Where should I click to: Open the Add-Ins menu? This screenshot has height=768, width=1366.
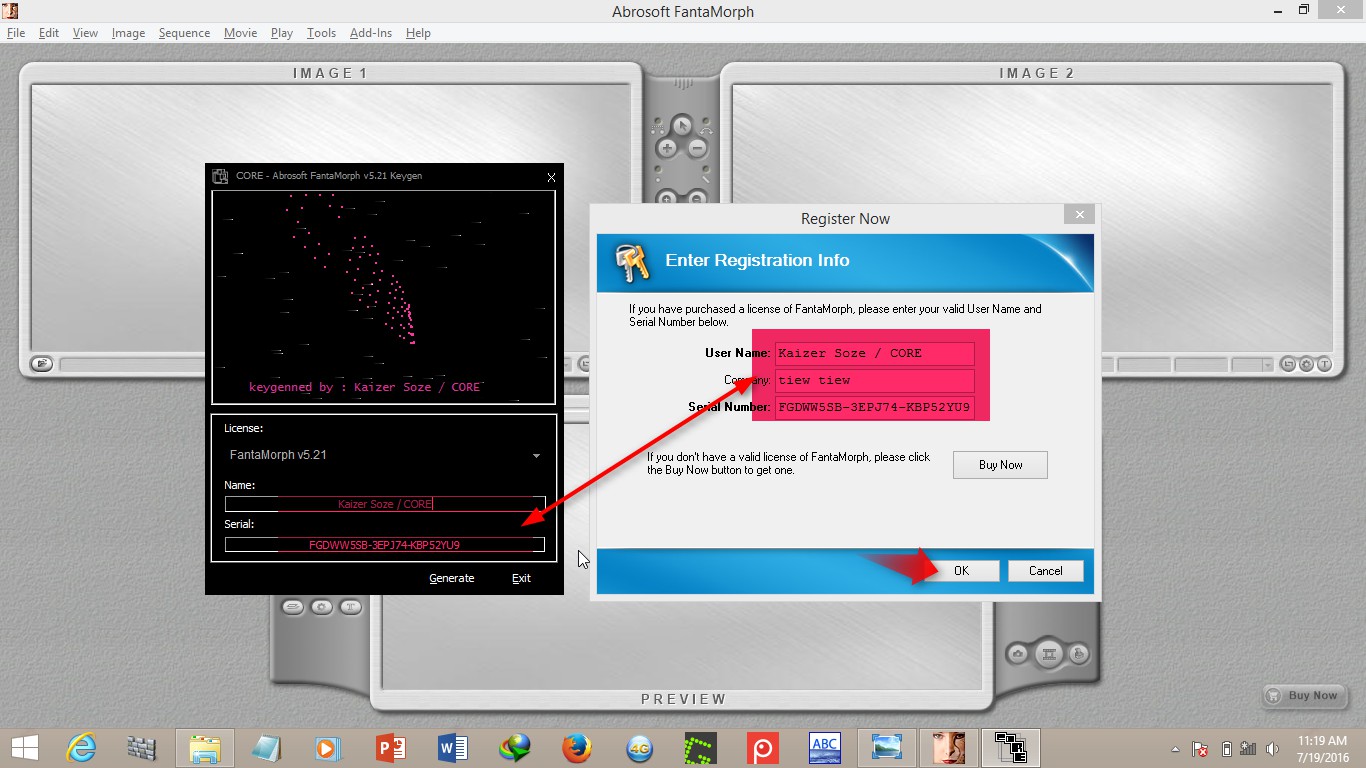tap(370, 33)
